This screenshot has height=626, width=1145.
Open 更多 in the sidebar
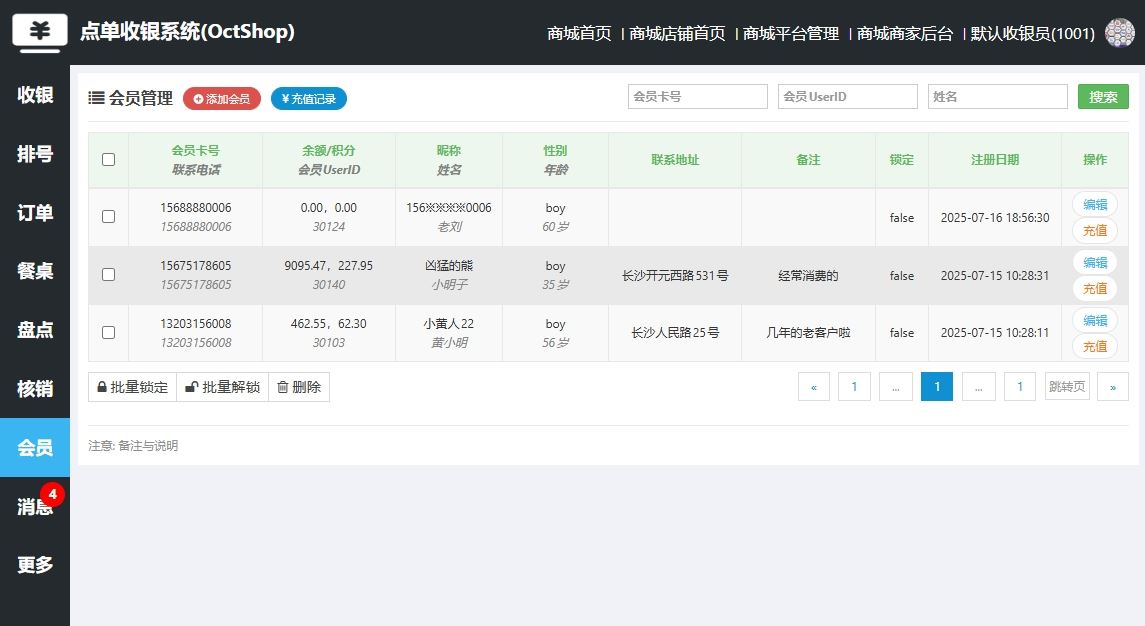(x=35, y=565)
